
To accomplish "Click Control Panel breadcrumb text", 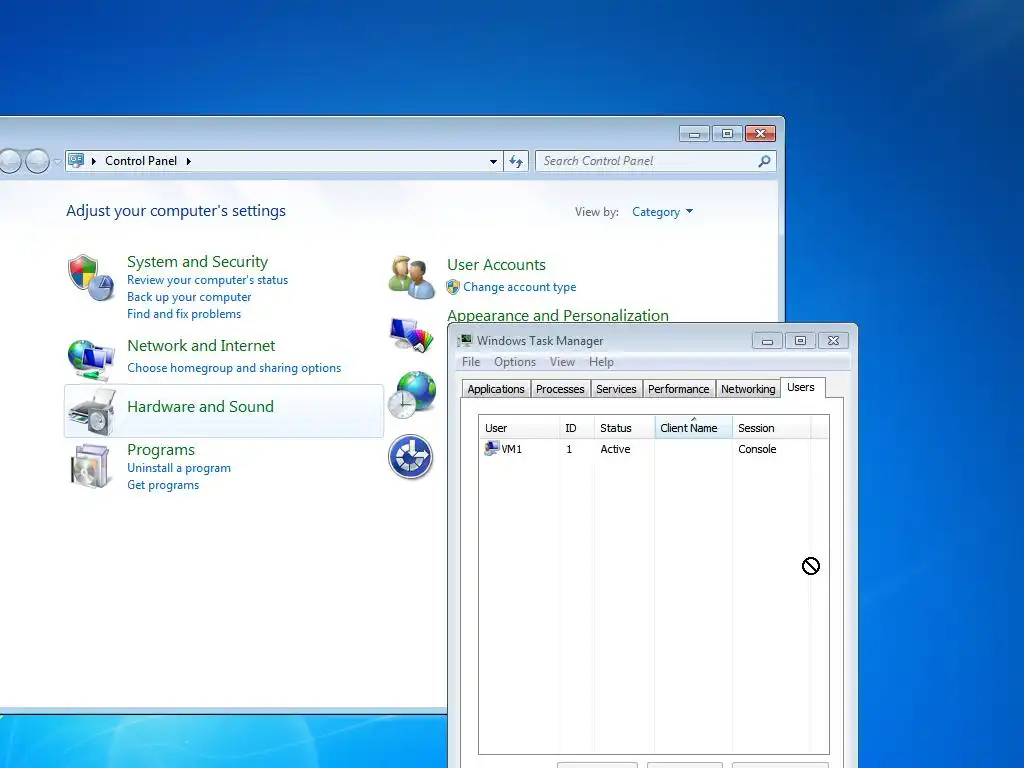I will pyautogui.click(x=141, y=161).
